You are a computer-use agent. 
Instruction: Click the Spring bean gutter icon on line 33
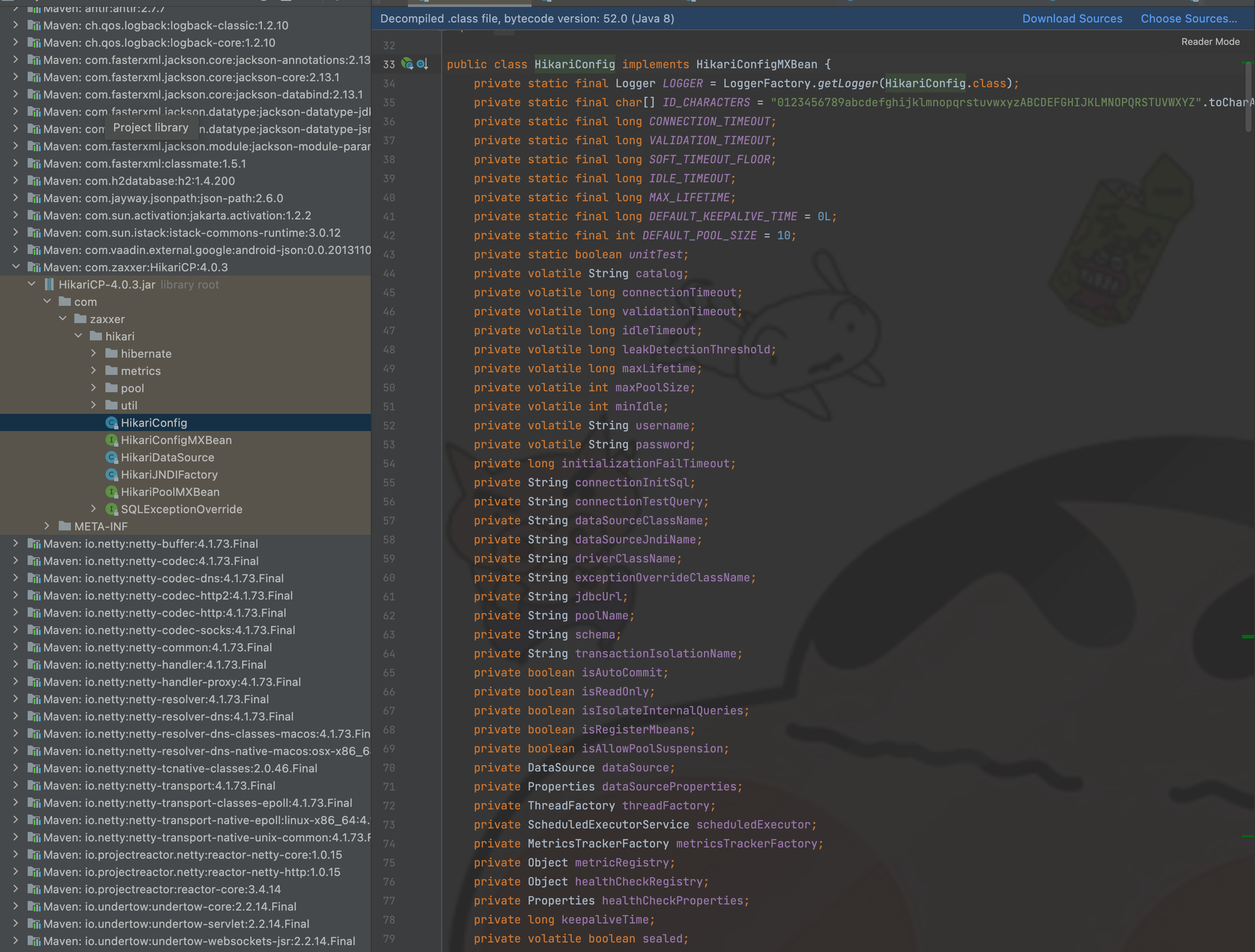pyautogui.click(x=407, y=64)
